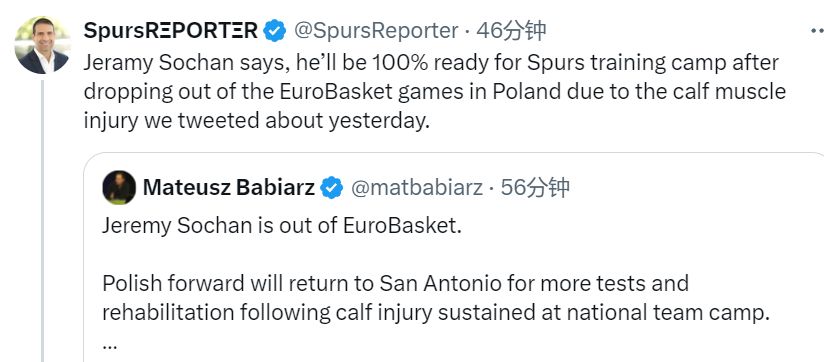The image size is (824, 362).
Task: Click tweet line starting "dropping out of the EuroBasket"
Action: pyautogui.click(x=435, y=92)
